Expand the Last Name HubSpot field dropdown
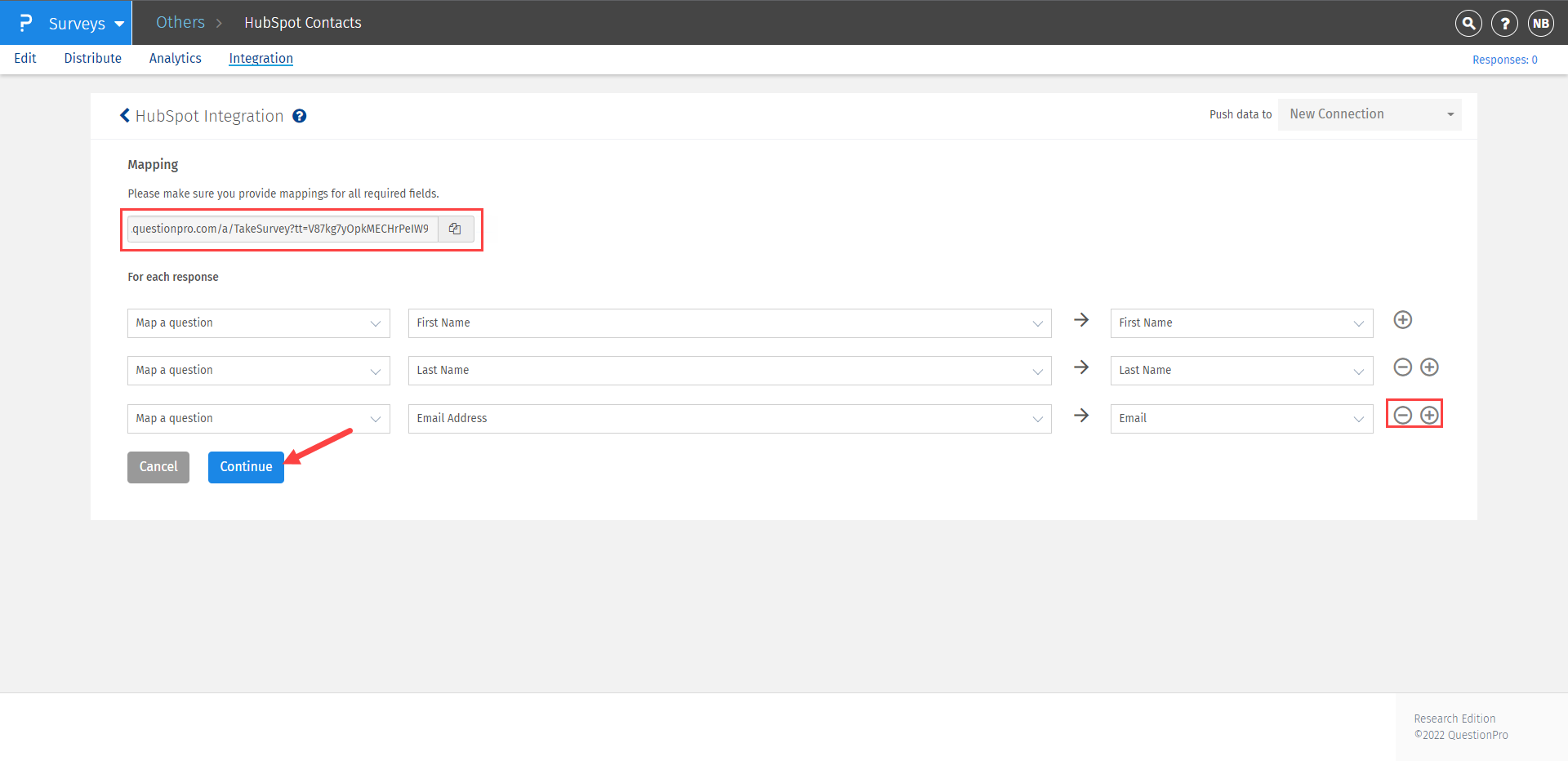 click(x=1241, y=371)
